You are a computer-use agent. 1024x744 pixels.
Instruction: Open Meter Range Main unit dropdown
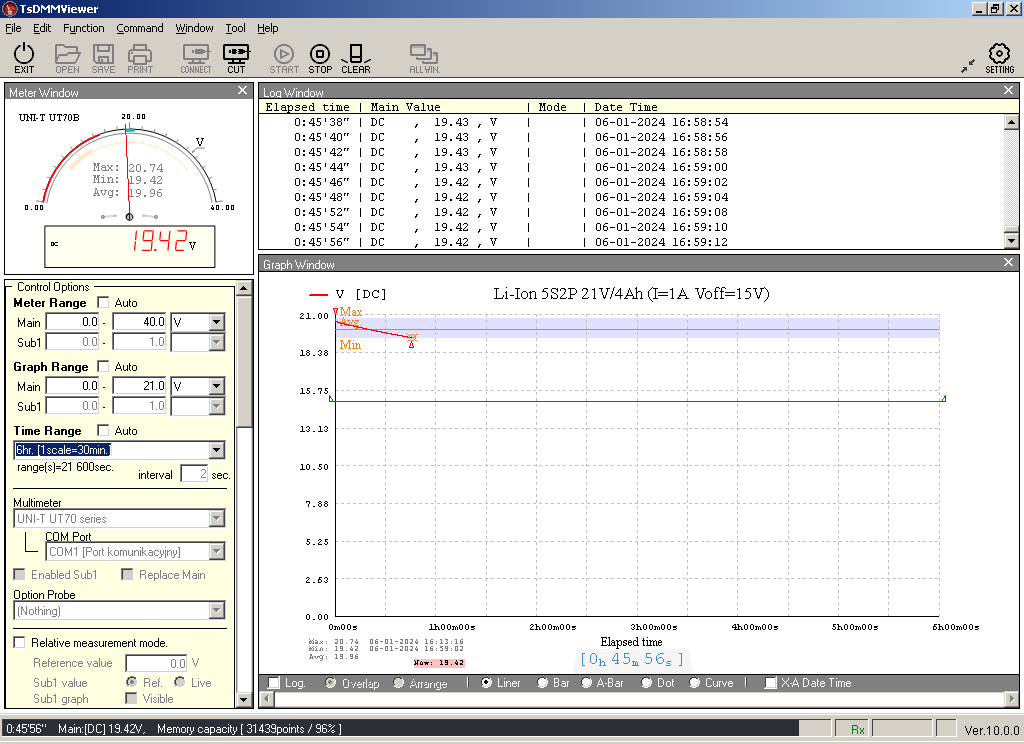point(217,323)
